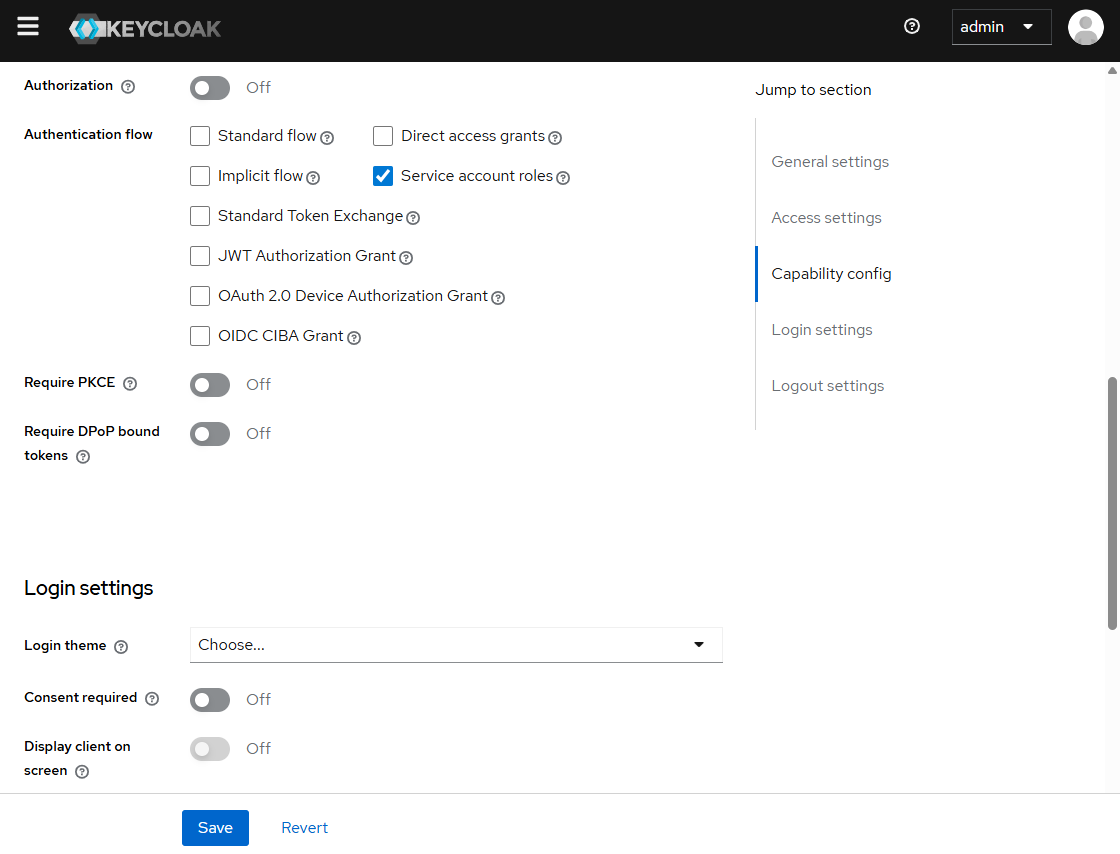Viewport: 1120px width, 854px height.
Task: Check the Implicit flow checkbox
Action: (x=200, y=176)
